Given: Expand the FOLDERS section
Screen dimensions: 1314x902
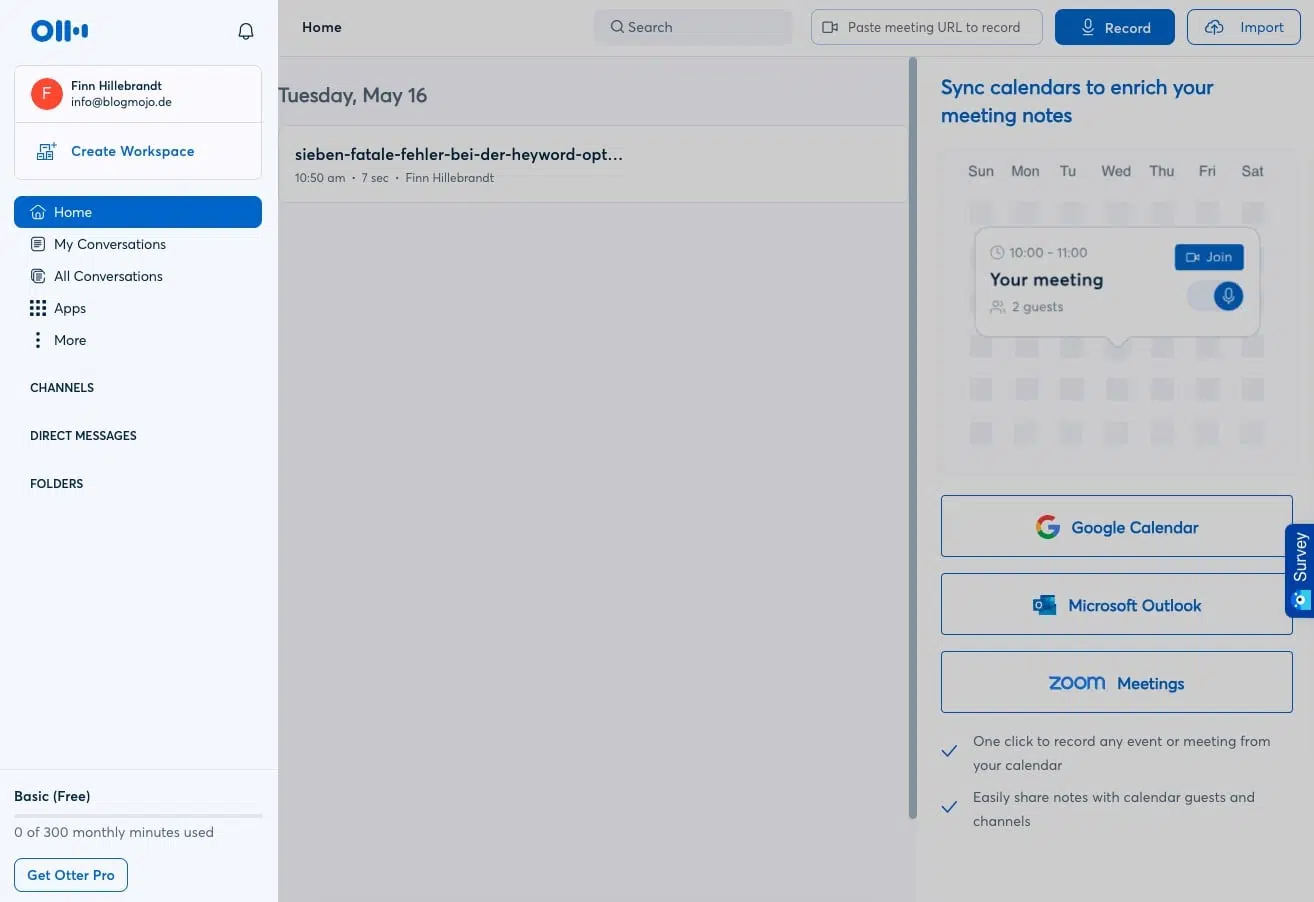Looking at the screenshot, I should click(x=56, y=484).
